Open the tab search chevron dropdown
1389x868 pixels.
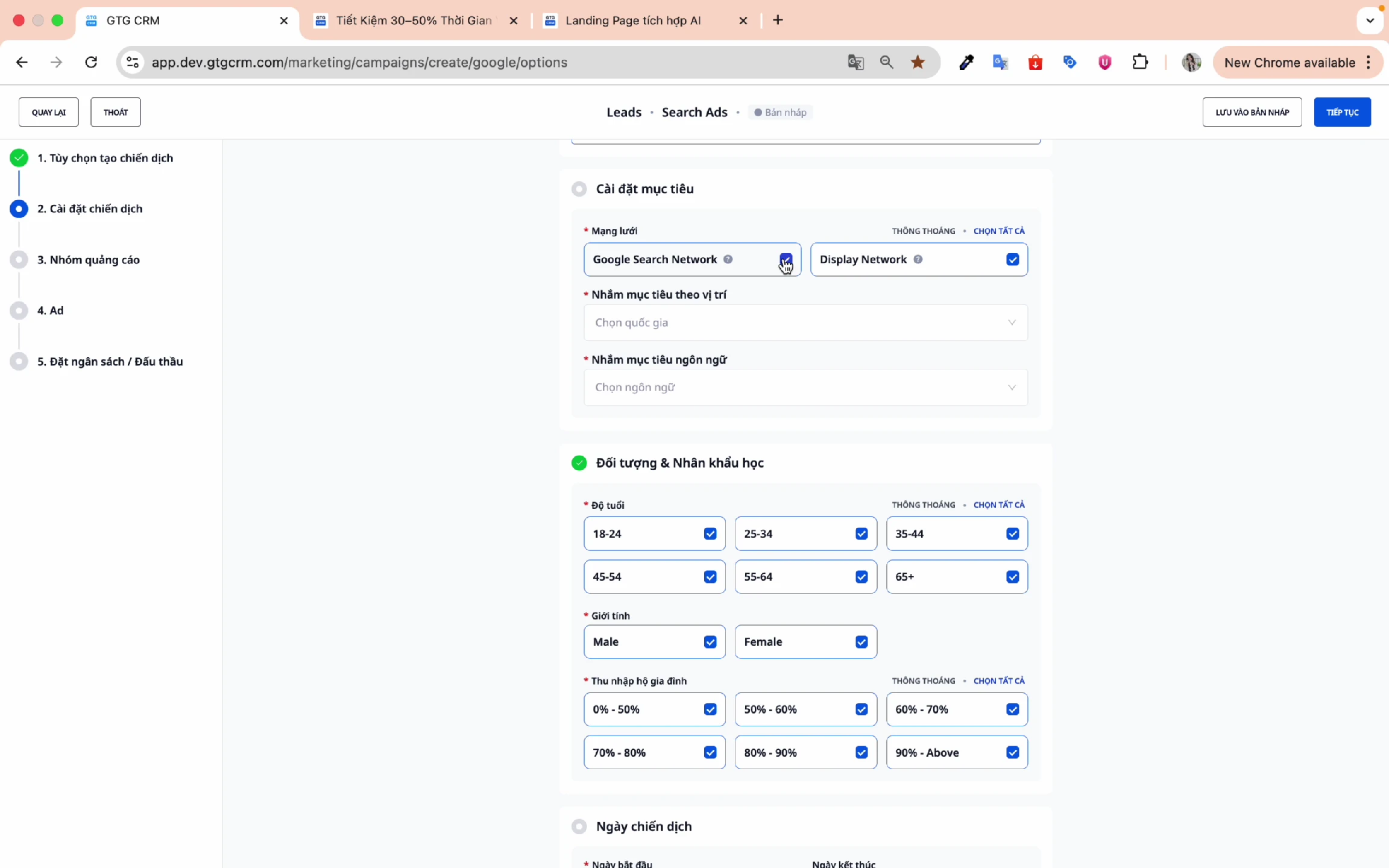1370,20
